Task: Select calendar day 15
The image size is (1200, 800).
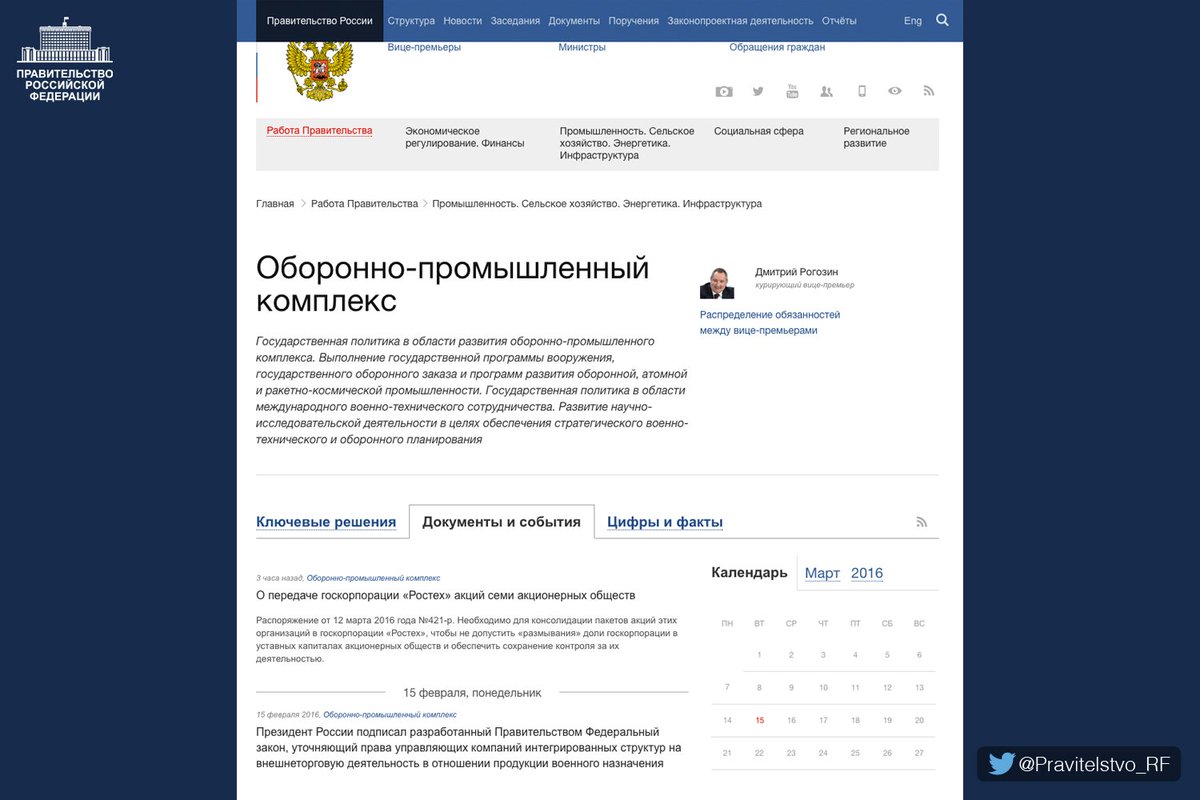Action: click(760, 720)
